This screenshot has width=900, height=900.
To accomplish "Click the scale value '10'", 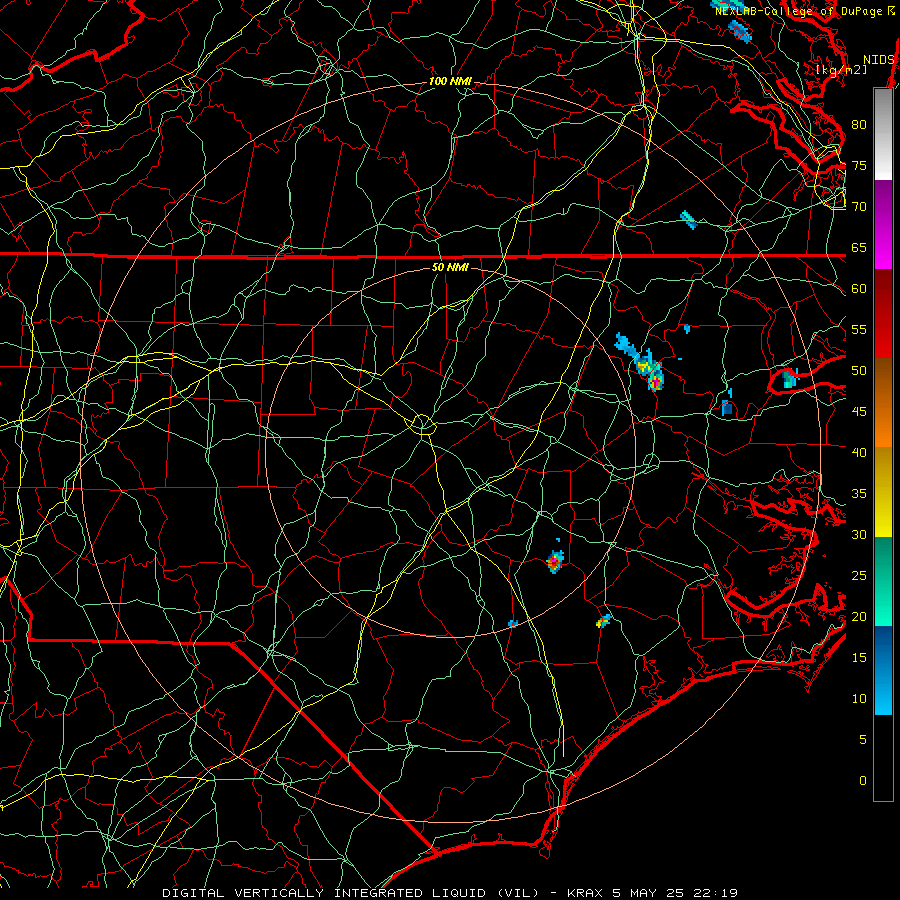I will pos(859,699).
